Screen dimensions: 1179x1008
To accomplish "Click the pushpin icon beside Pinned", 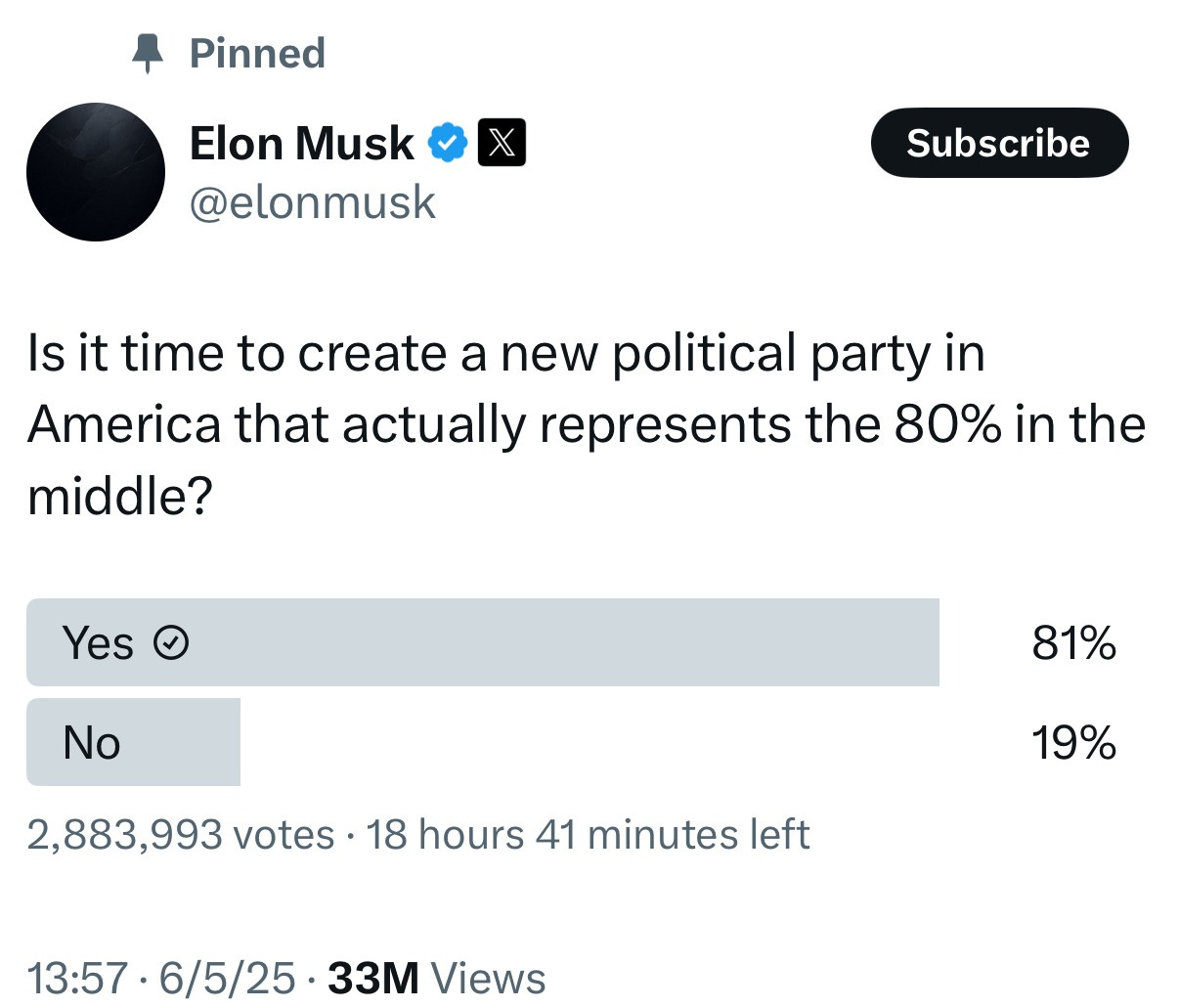I will click(148, 54).
